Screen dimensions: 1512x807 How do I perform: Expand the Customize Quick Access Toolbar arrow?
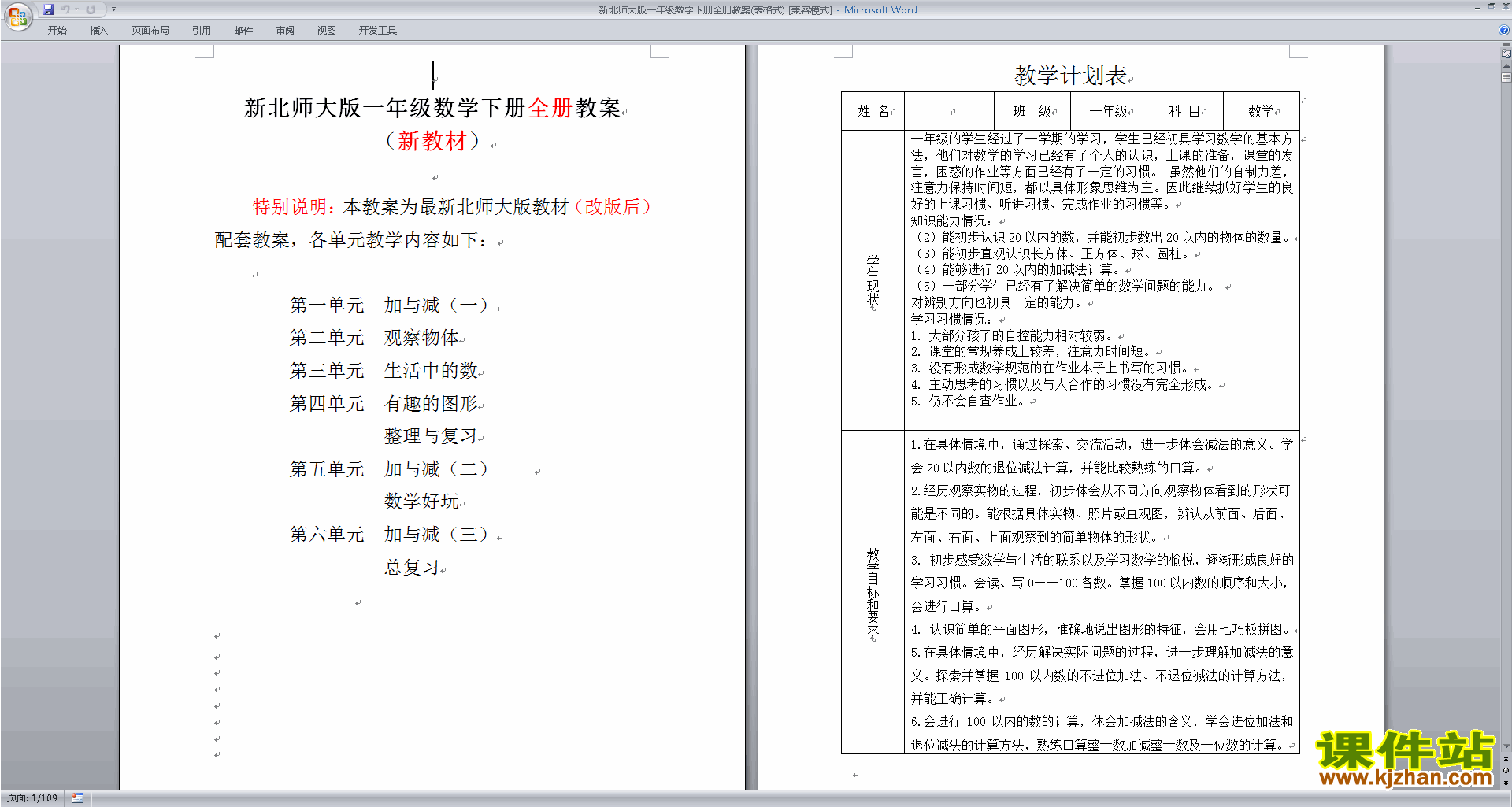(113, 9)
